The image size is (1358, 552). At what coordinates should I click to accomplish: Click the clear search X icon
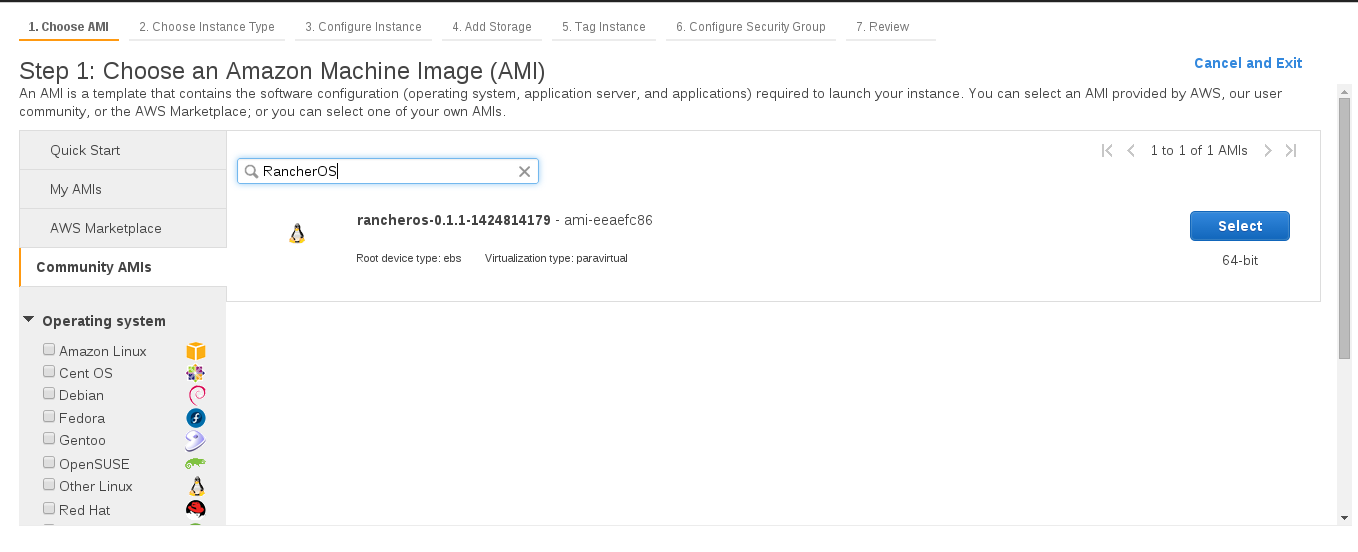(x=524, y=172)
